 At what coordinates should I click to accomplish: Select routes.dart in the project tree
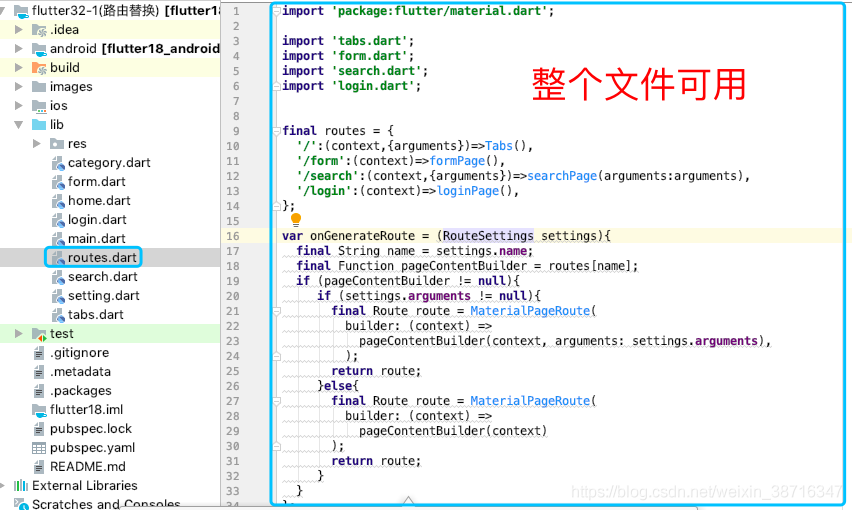pos(102,257)
